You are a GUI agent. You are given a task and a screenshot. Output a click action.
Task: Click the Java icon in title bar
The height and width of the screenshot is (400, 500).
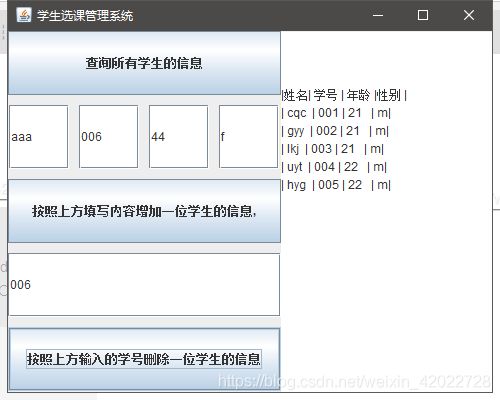[24, 15]
